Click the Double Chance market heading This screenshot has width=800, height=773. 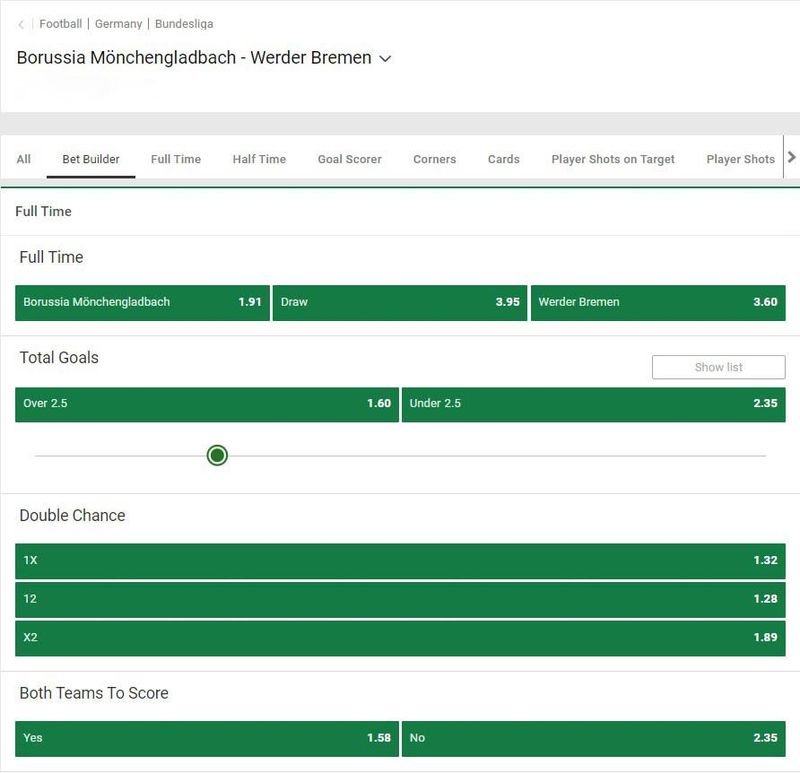(x=72, y=515)
